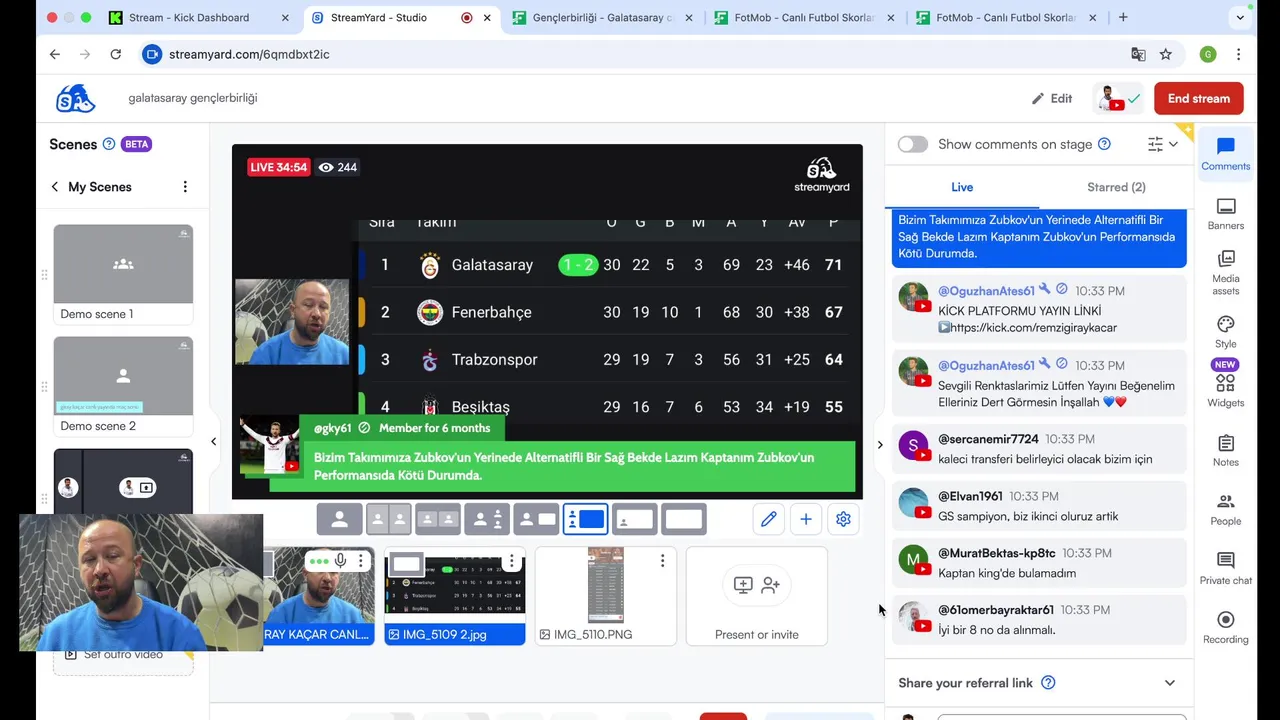
Task: Click the highlighted Zubkov comment in chat
Action: [x=1039, y=237]
